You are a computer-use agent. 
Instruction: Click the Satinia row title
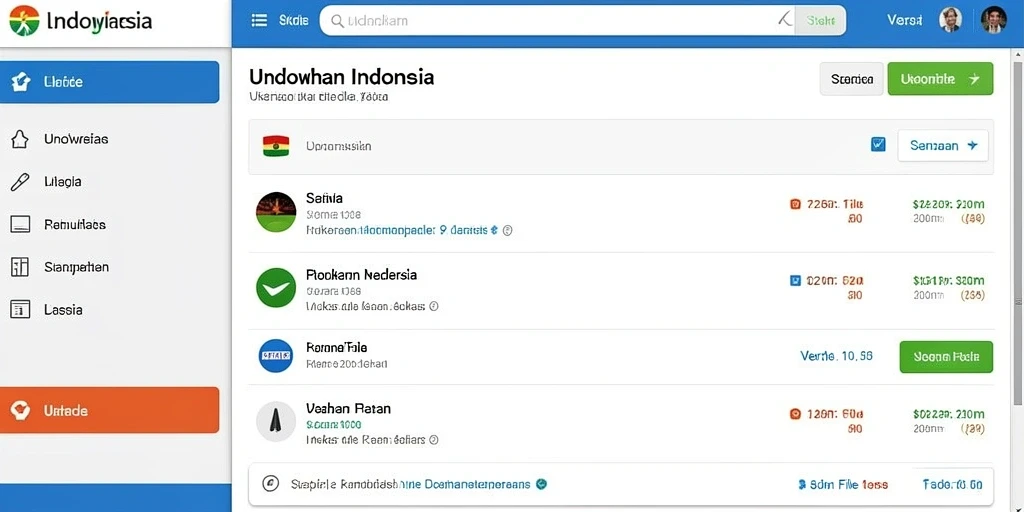[x=324, y=198]
